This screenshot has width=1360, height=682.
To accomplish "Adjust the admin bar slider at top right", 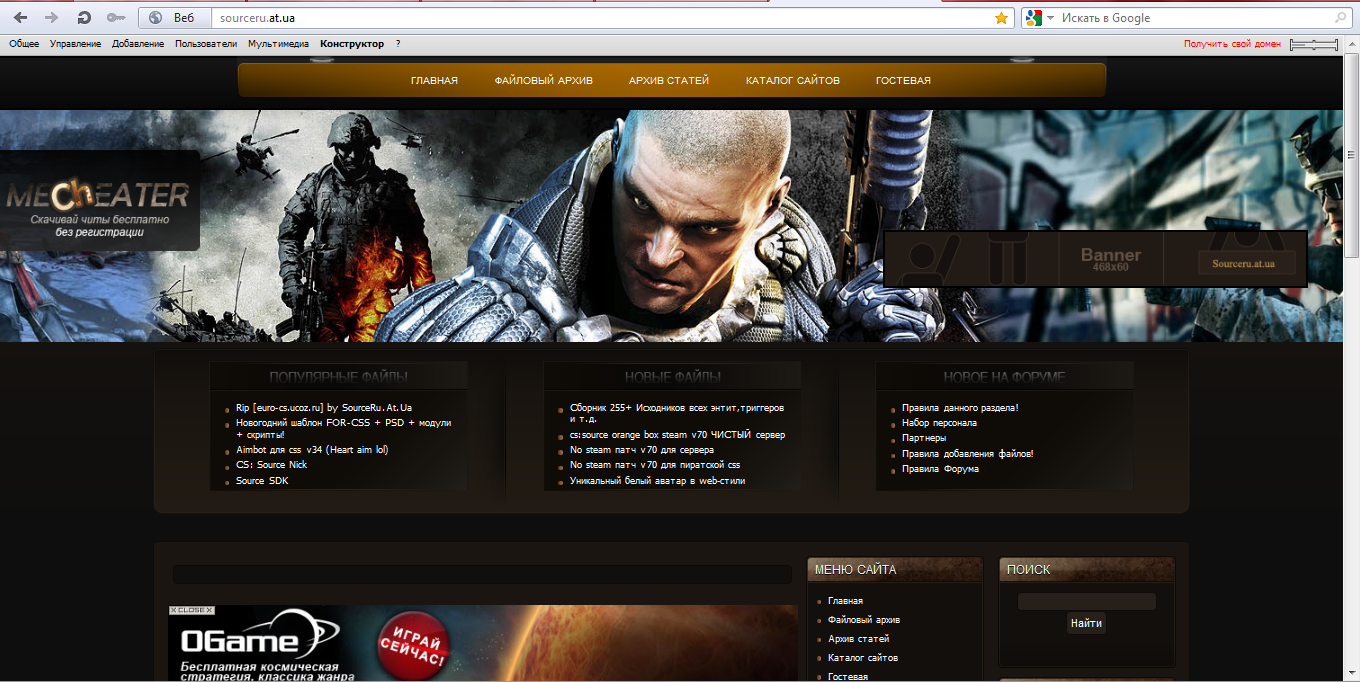I will (x=1314, y=44).
